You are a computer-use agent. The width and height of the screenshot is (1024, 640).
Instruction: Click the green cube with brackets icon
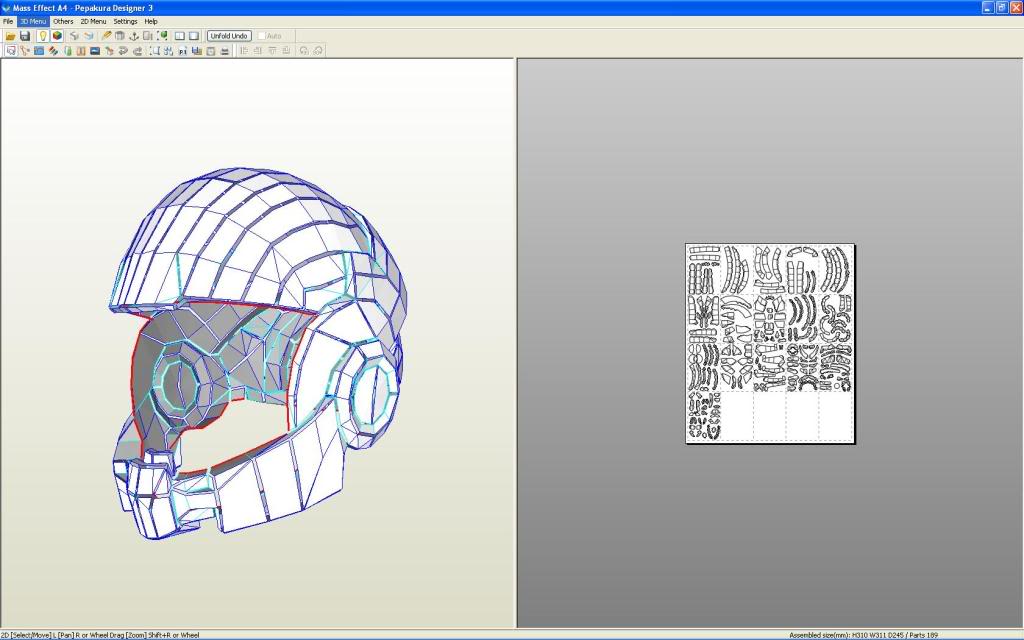162,36
